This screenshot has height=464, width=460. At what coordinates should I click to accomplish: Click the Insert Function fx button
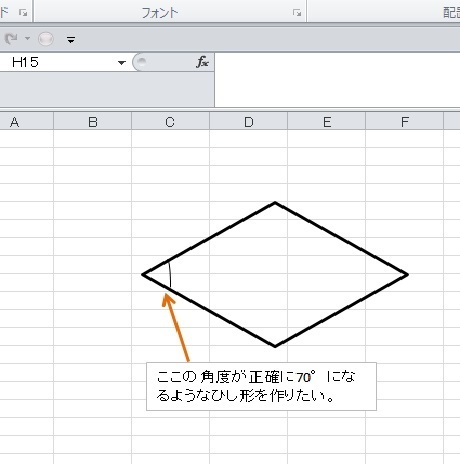(x=202, y=62)
